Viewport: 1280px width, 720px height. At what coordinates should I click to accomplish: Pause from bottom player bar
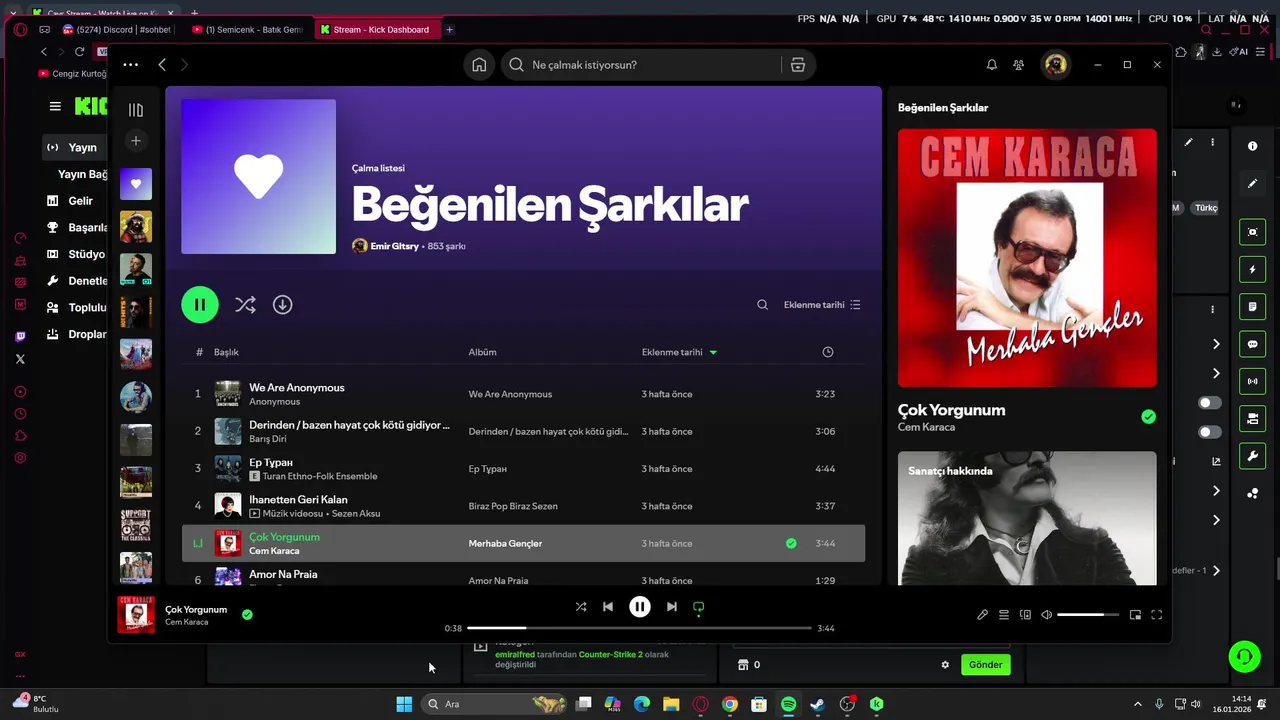[x=640, y=606]
